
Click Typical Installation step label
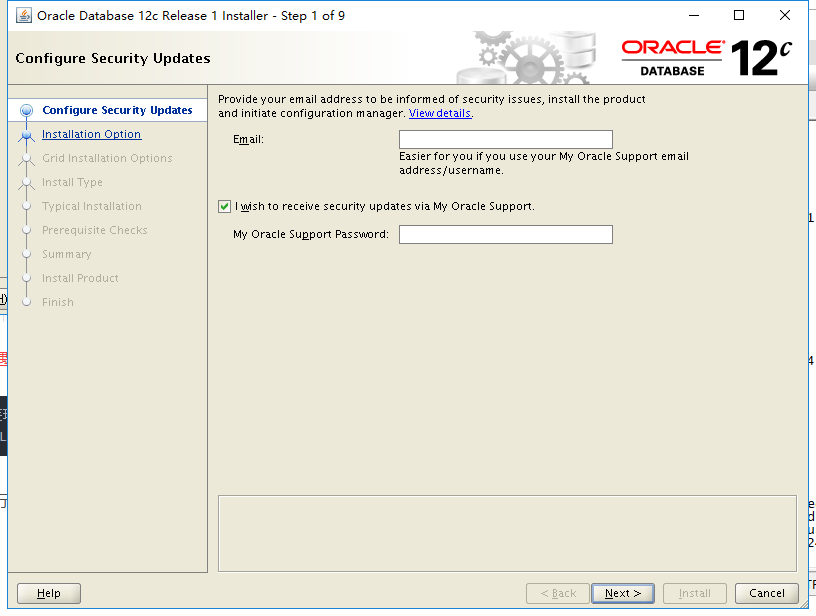pyautogui.click(x=92, y=206)
